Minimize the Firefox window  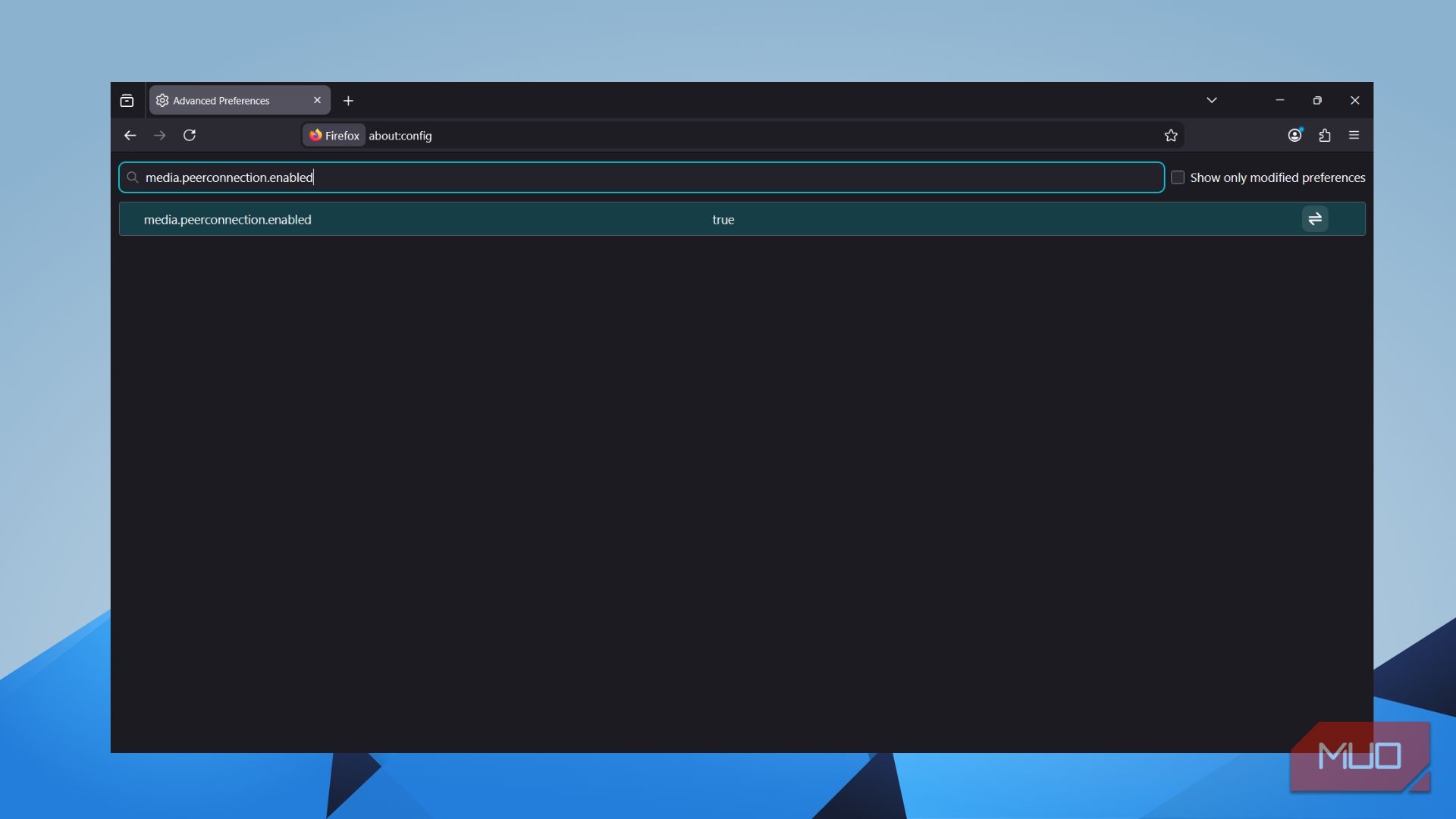[1280, 100]
